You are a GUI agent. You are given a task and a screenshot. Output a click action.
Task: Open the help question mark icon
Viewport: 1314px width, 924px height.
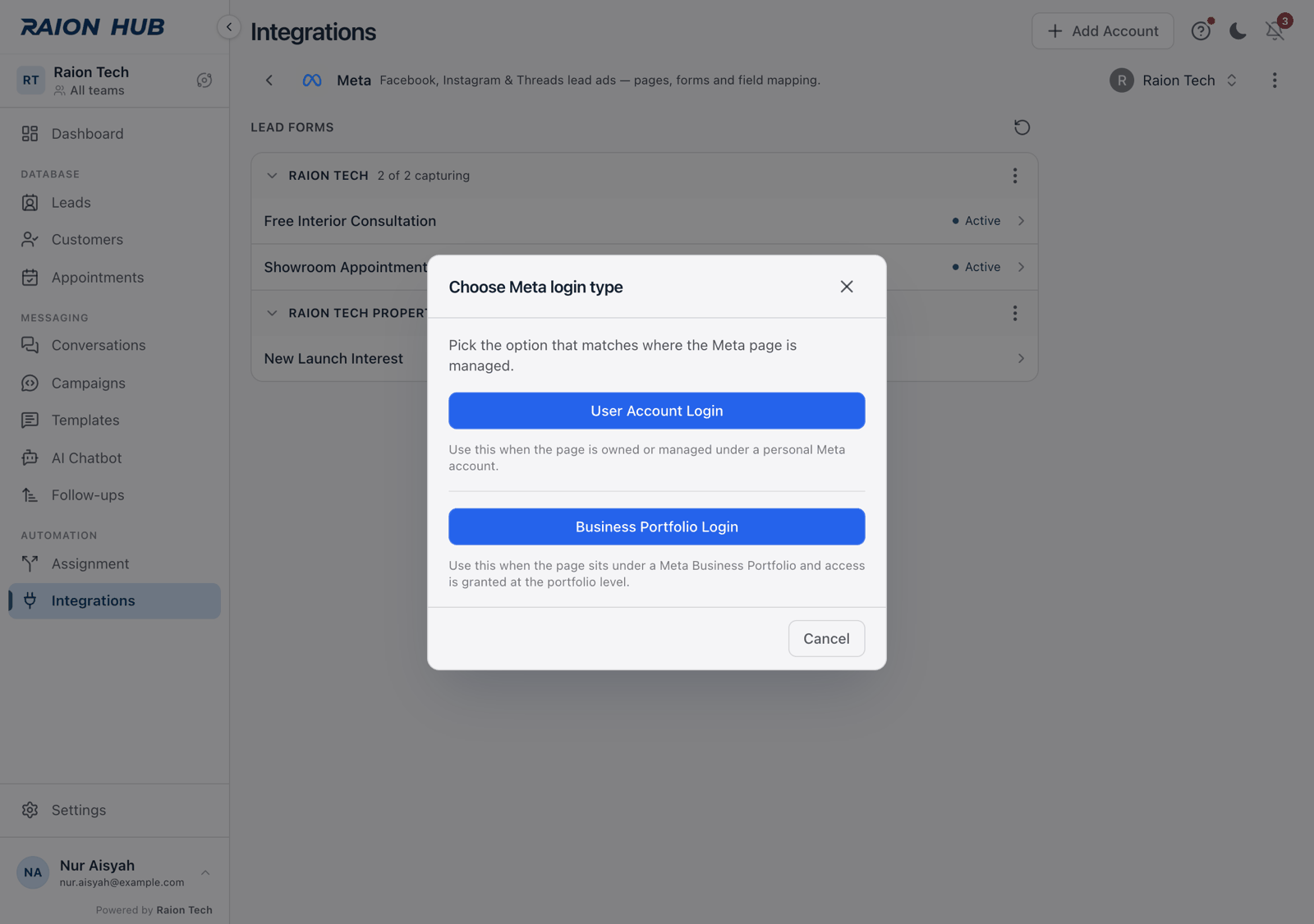(1201, 31)
